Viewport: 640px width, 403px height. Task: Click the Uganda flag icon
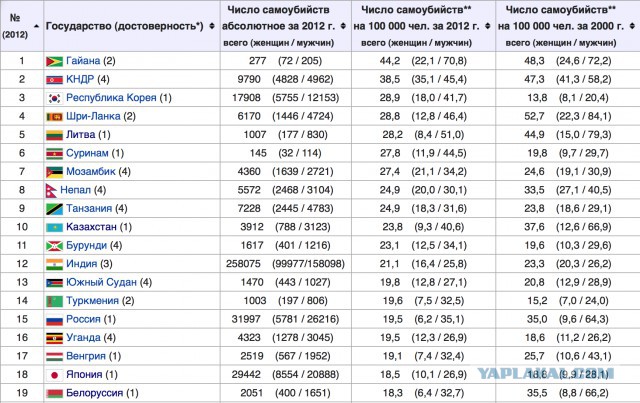click(54, 338)
